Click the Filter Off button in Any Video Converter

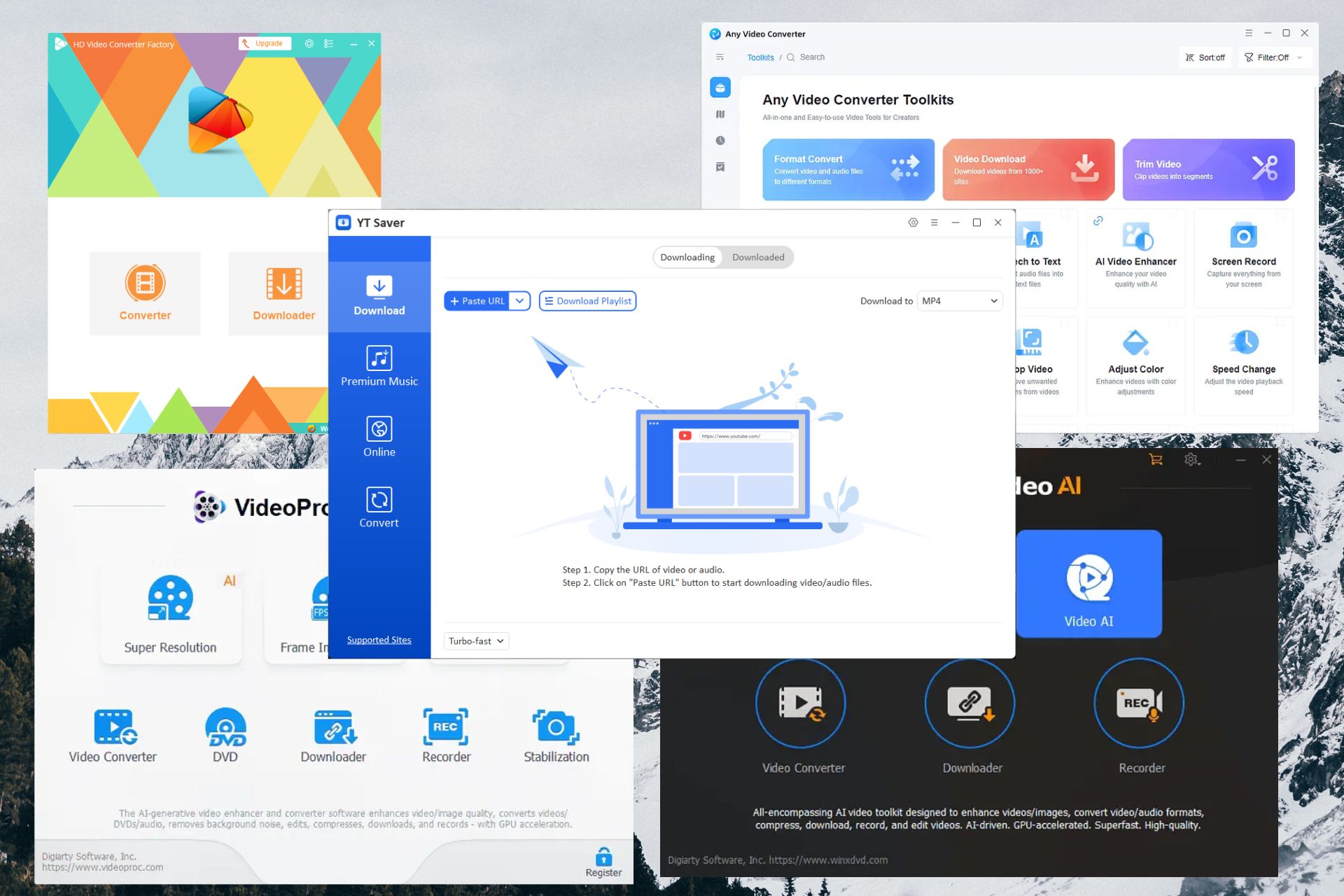pos(1273,57)
